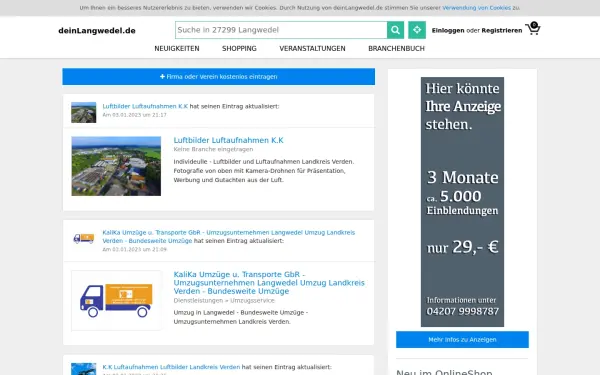Screen dimensions: 600x375
Task: Click 'Keine Branche eingetragen' text
Action: point(213,149)
